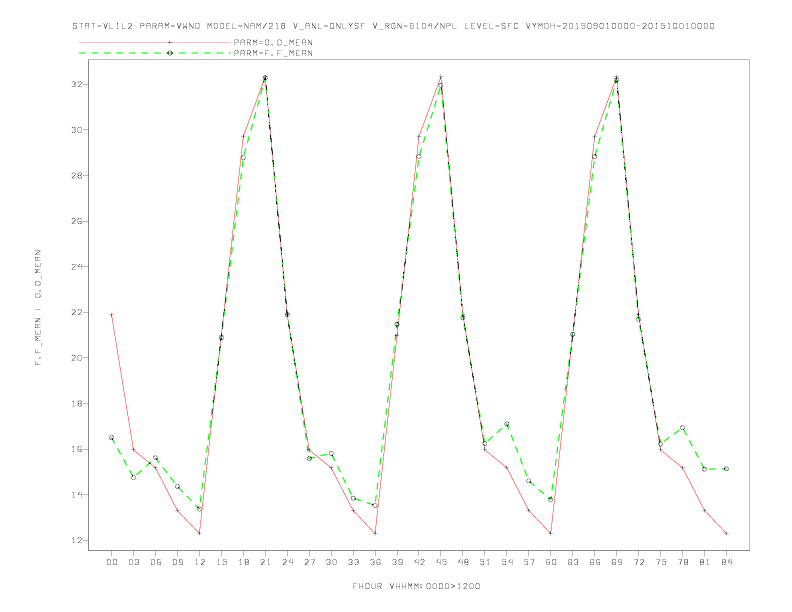Click the circle marker on the green dashed legend line

170,53
